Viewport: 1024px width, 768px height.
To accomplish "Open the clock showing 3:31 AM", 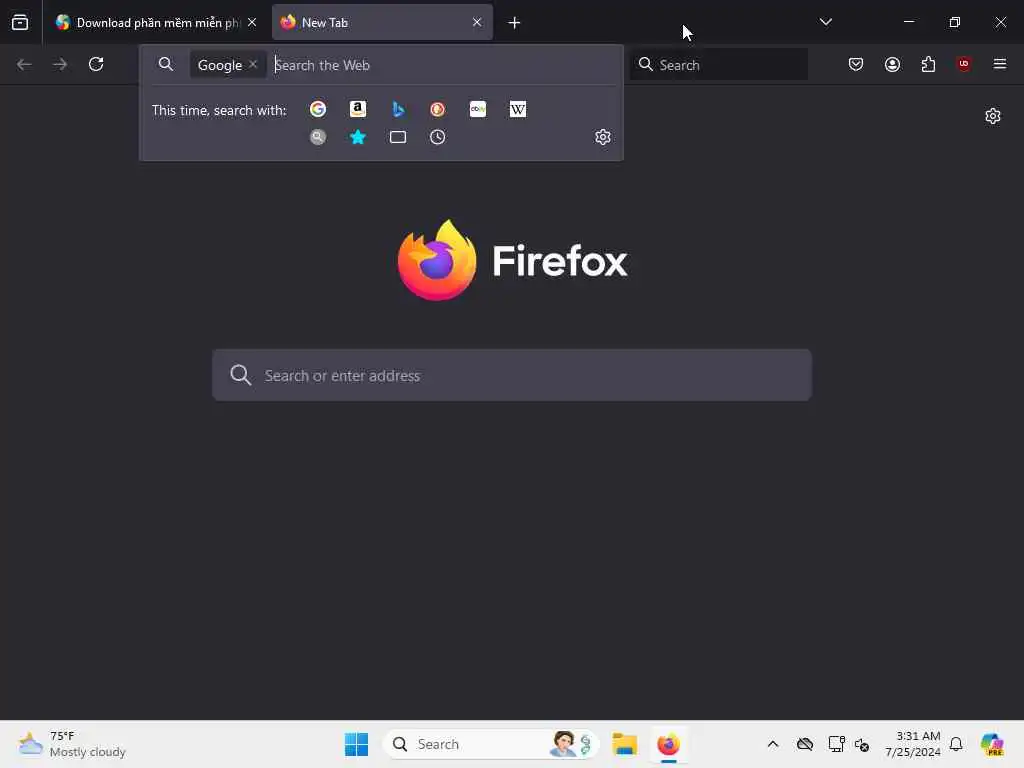I will tap(913, 744).
